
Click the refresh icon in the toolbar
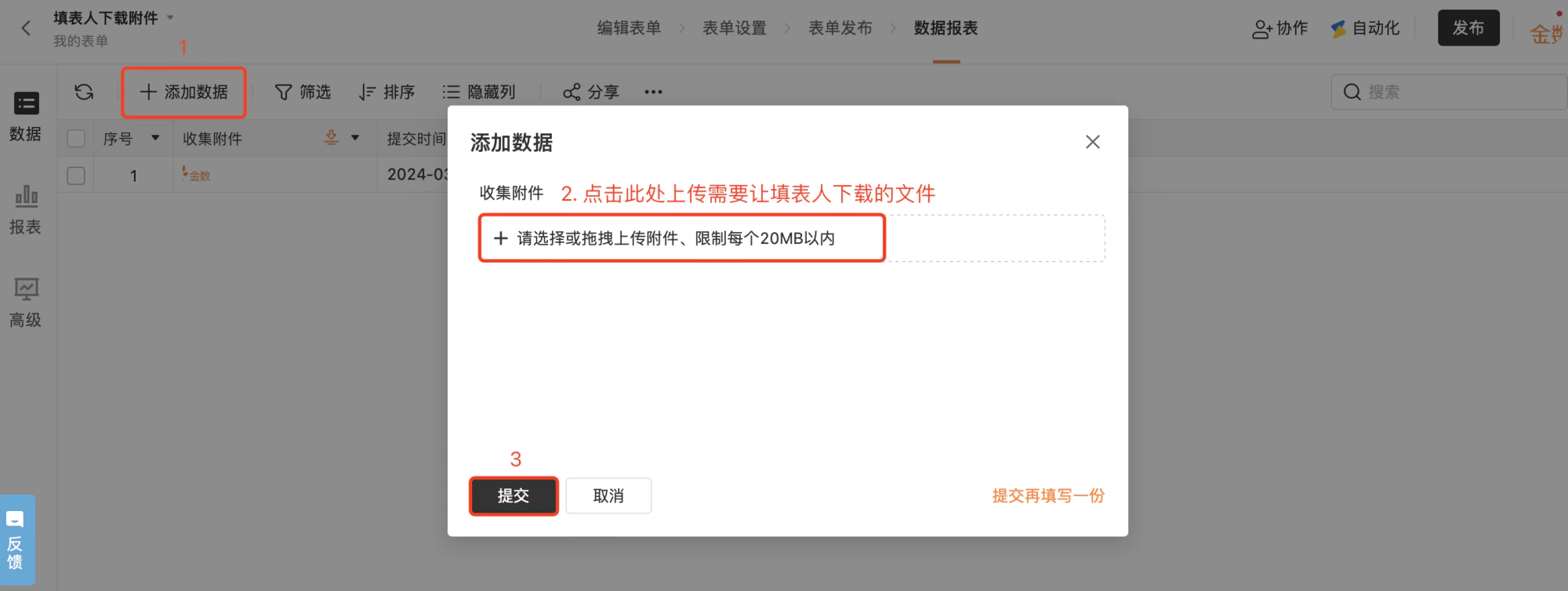84,92
